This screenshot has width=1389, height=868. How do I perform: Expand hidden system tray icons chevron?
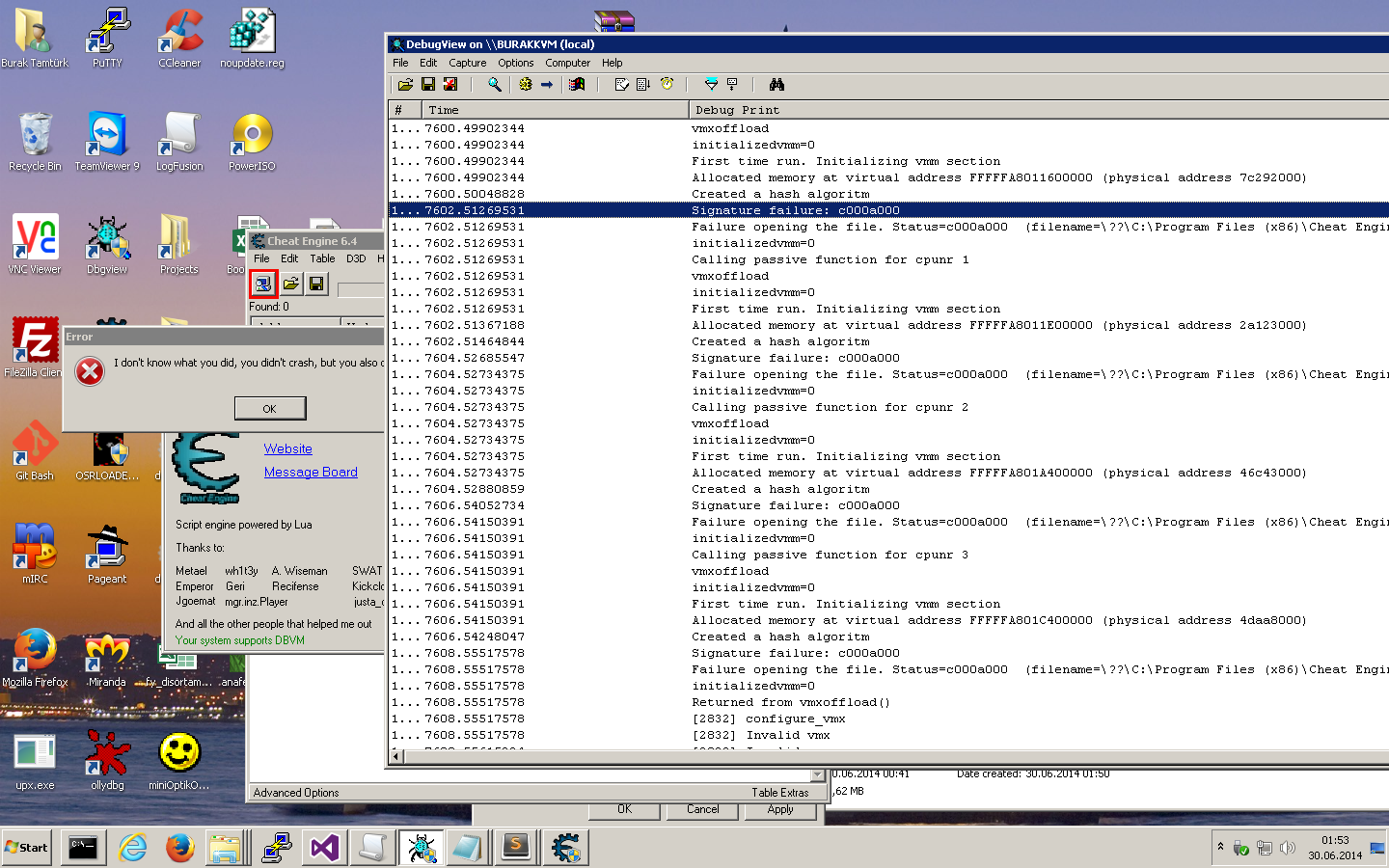tap(1220, 847)
